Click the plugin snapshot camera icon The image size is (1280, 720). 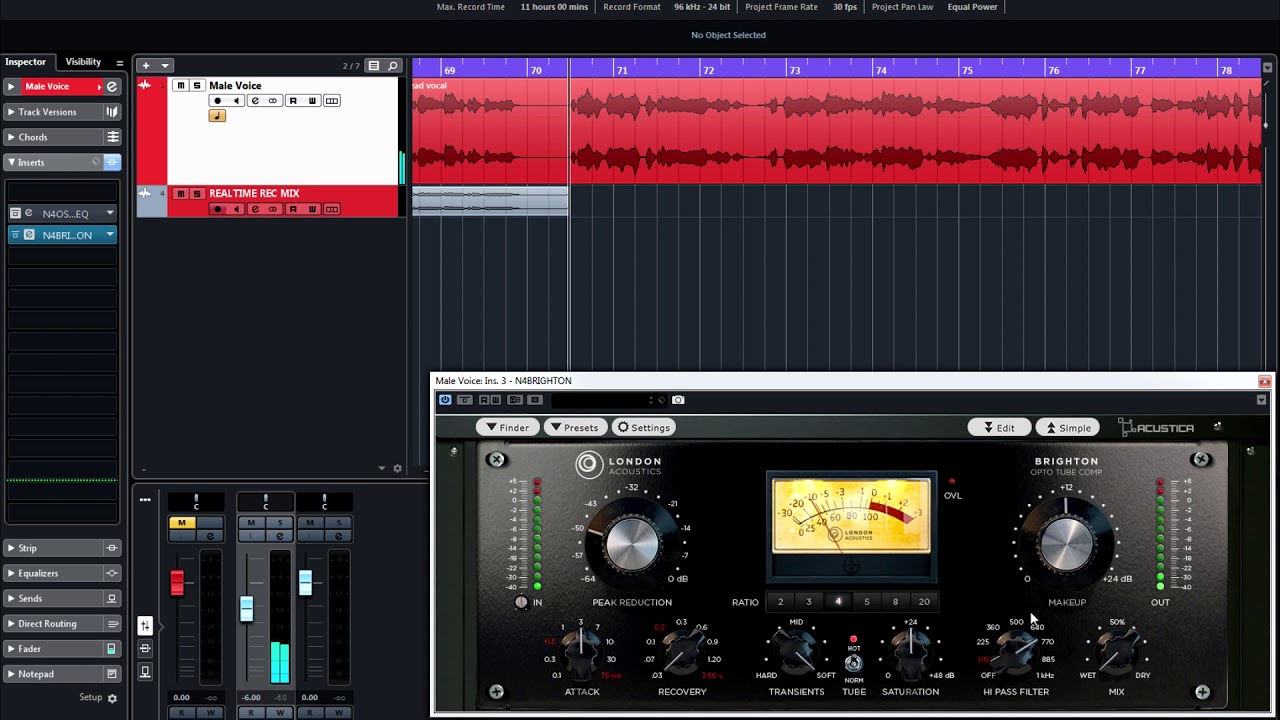pos(678,400)
